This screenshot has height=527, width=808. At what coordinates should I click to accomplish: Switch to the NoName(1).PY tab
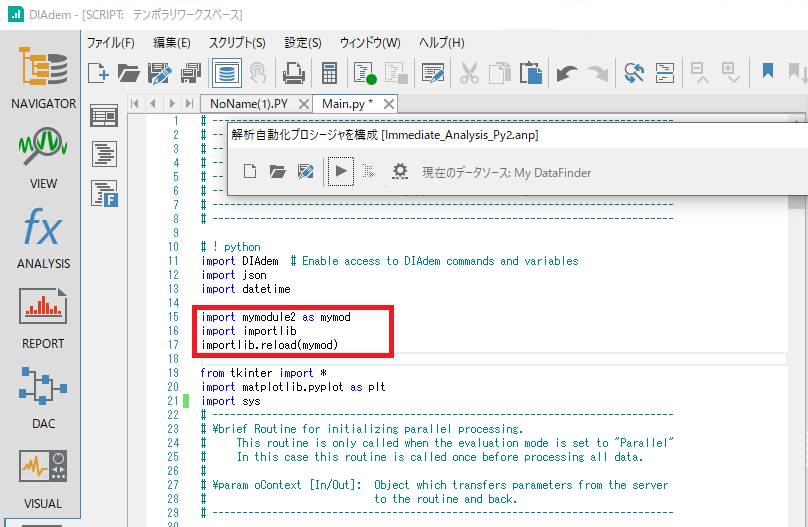click(249, 104)
